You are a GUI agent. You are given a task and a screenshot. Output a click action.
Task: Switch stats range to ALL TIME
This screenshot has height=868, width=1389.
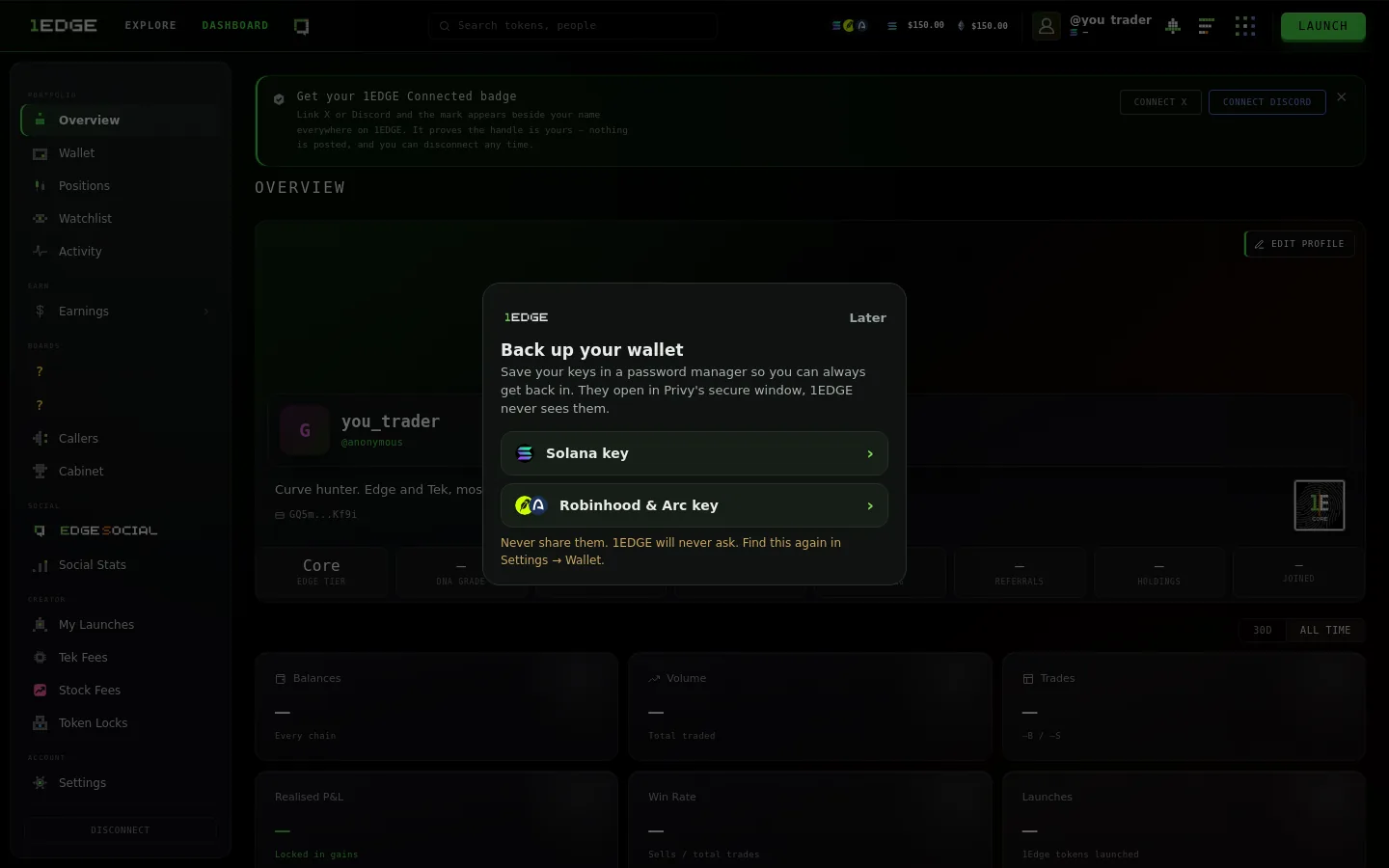(x=1324, y=630)
